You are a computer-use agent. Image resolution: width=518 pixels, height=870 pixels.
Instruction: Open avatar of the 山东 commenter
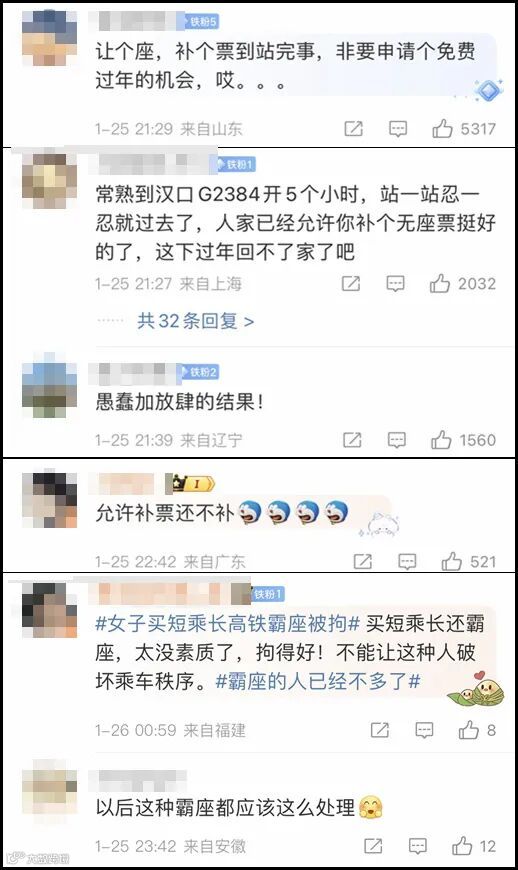click(x=49, y=38)
